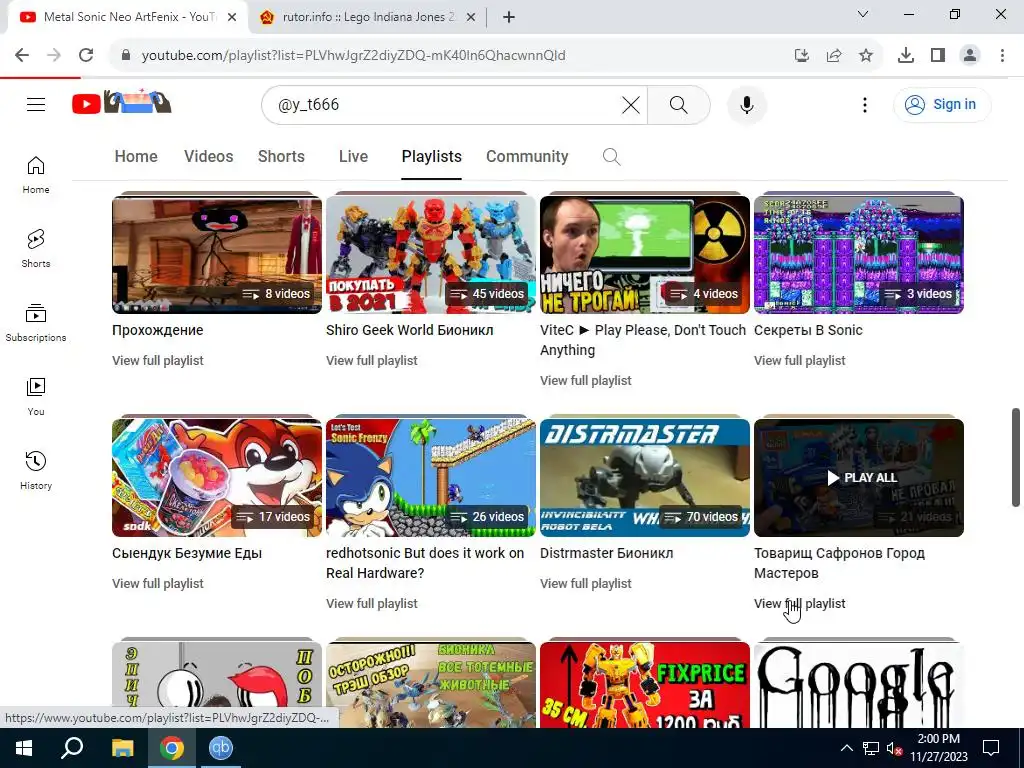Viewport: 1024px width, 768px height.
Task: View full playlist under Shiro Geek World
Action: pos(372,360)
